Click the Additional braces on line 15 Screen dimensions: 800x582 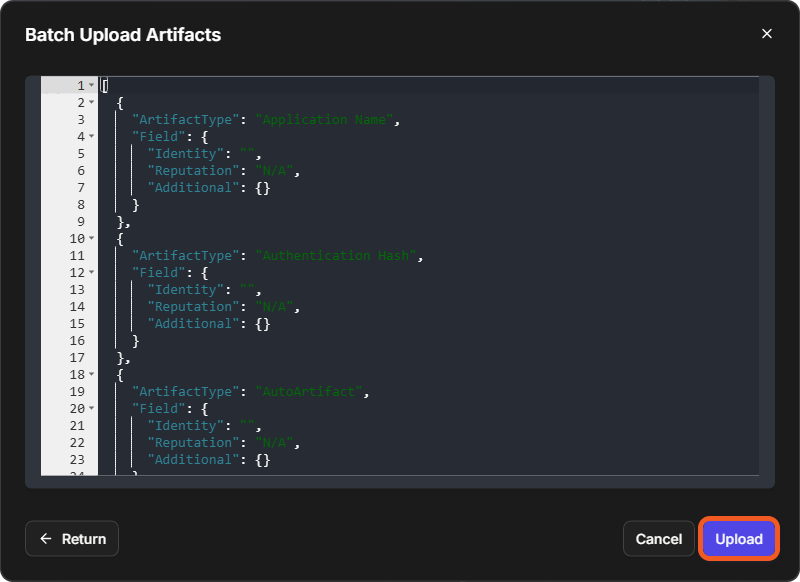(262, 324)
